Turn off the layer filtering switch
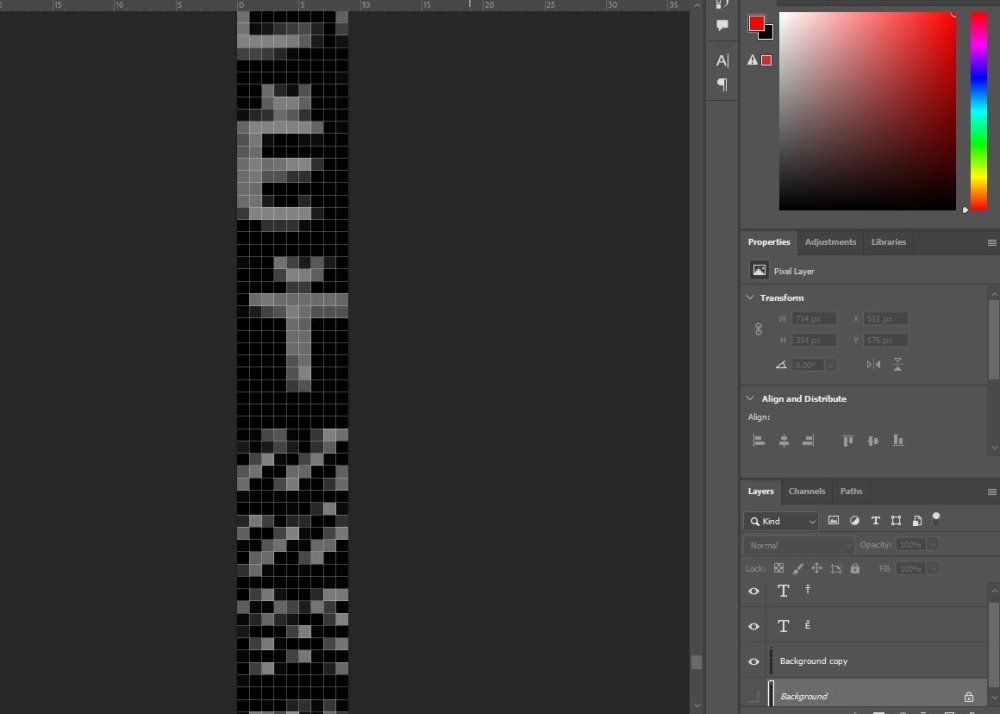The width and height of the screenshot is (1000, 714). 937,519
